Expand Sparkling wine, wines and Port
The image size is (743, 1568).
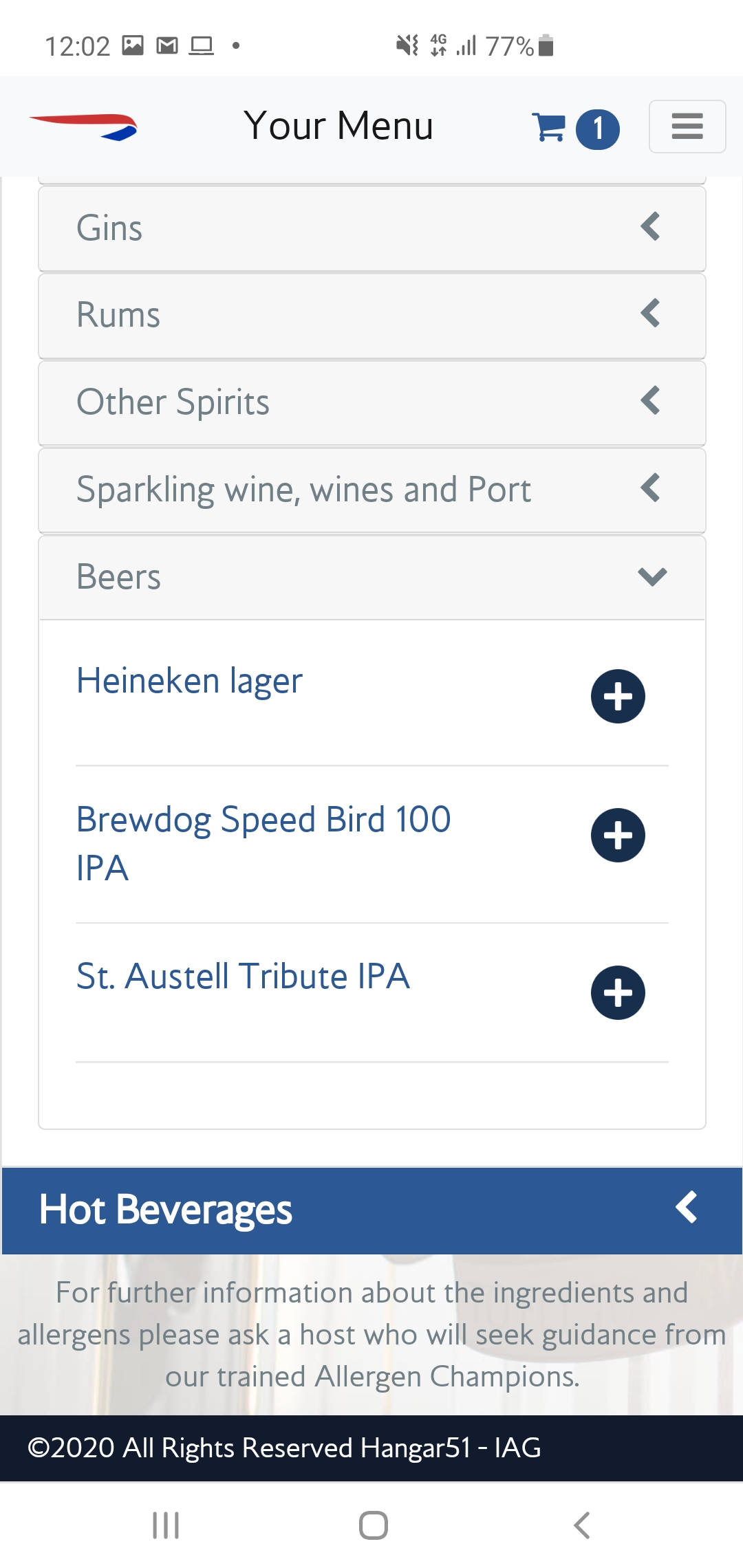(371, 490)
